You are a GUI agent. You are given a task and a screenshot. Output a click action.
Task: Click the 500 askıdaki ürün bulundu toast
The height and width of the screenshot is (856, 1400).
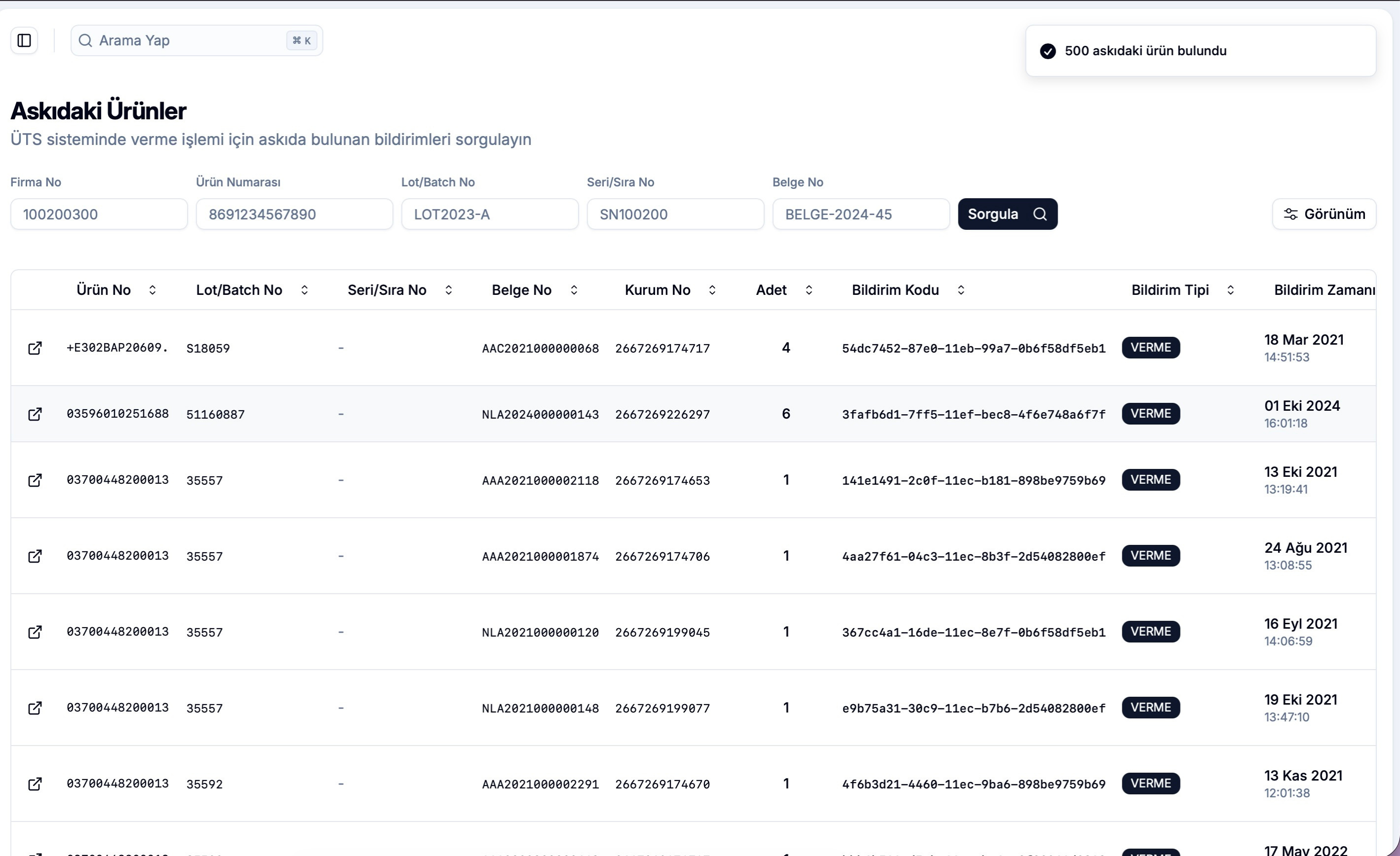tap(1201, 51)
